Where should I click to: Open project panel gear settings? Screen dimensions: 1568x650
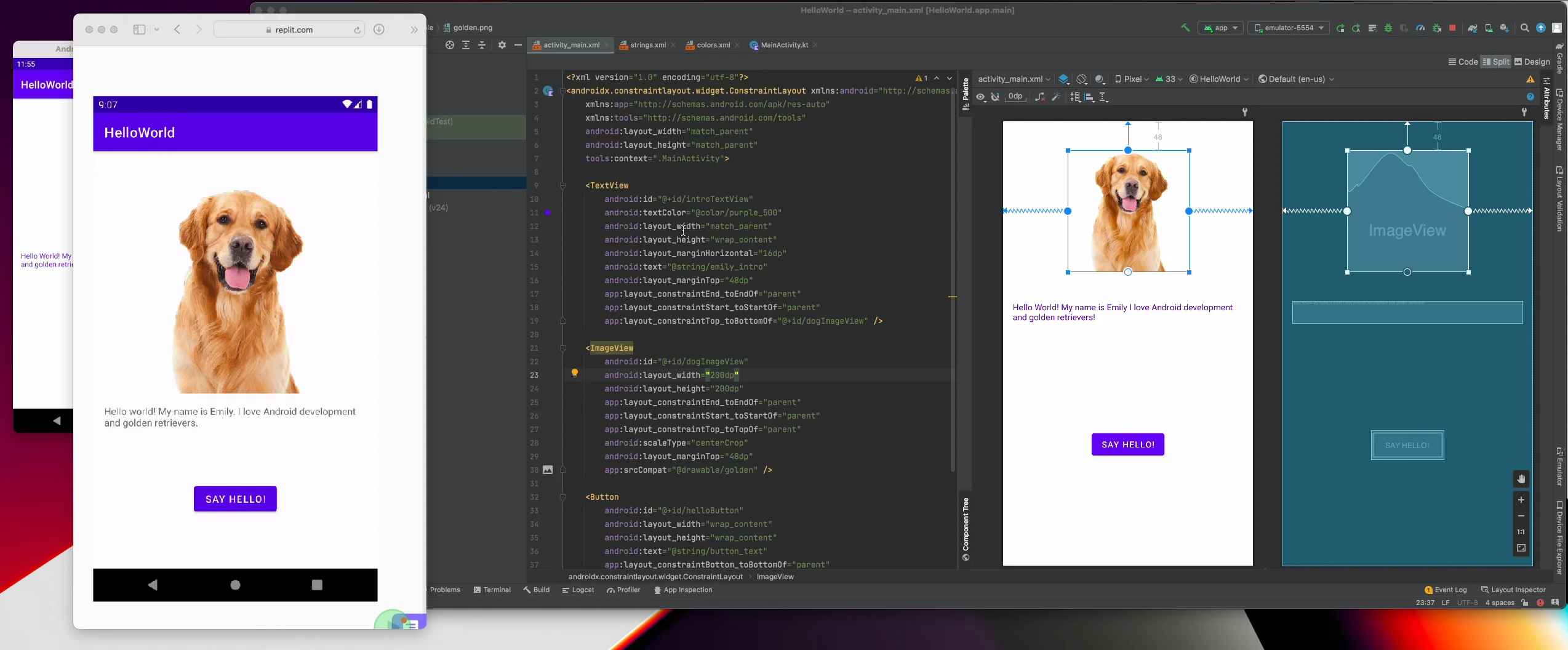(502, 45)
